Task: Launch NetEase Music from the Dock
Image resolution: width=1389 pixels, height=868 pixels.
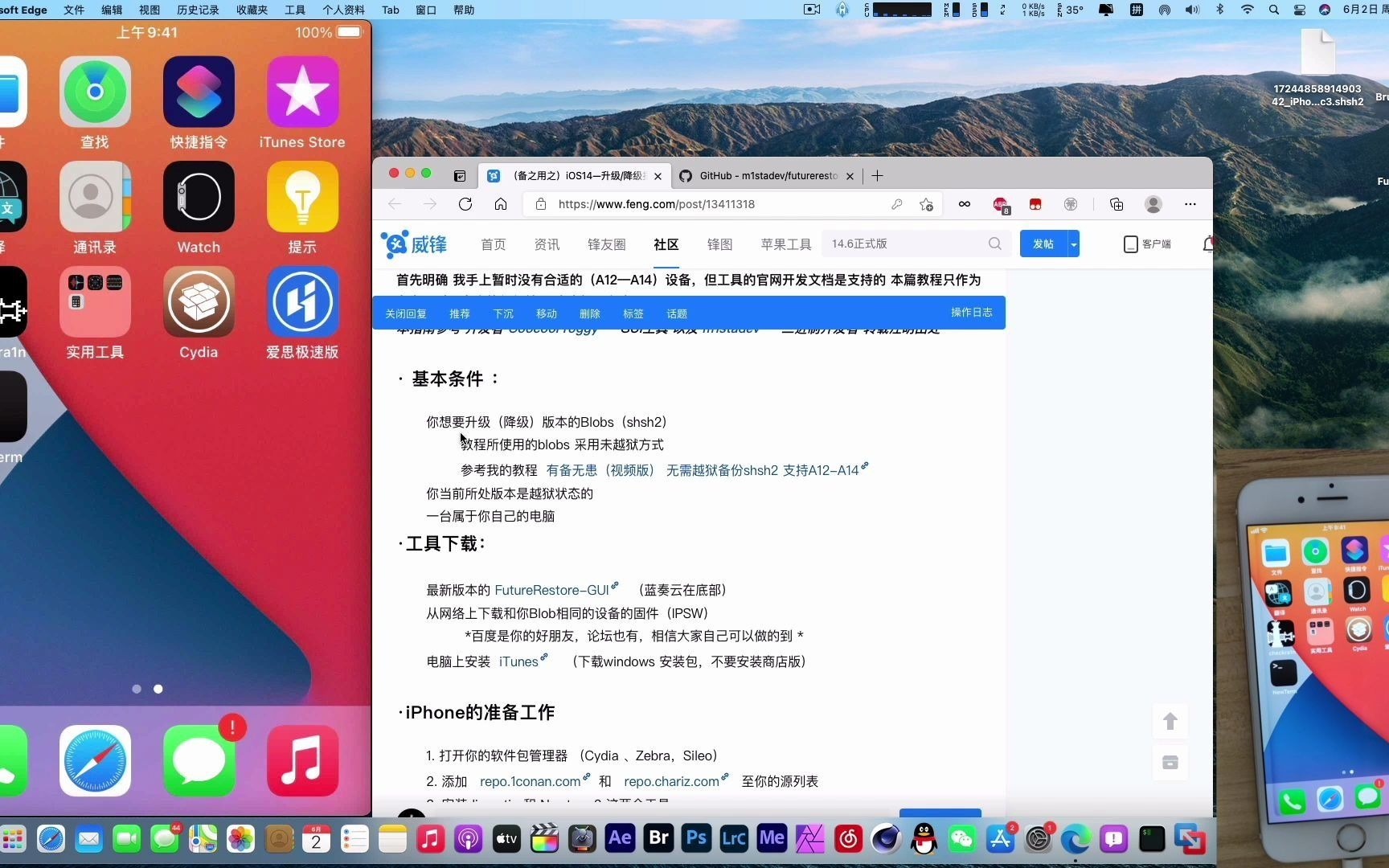Action: coord(848,839)
